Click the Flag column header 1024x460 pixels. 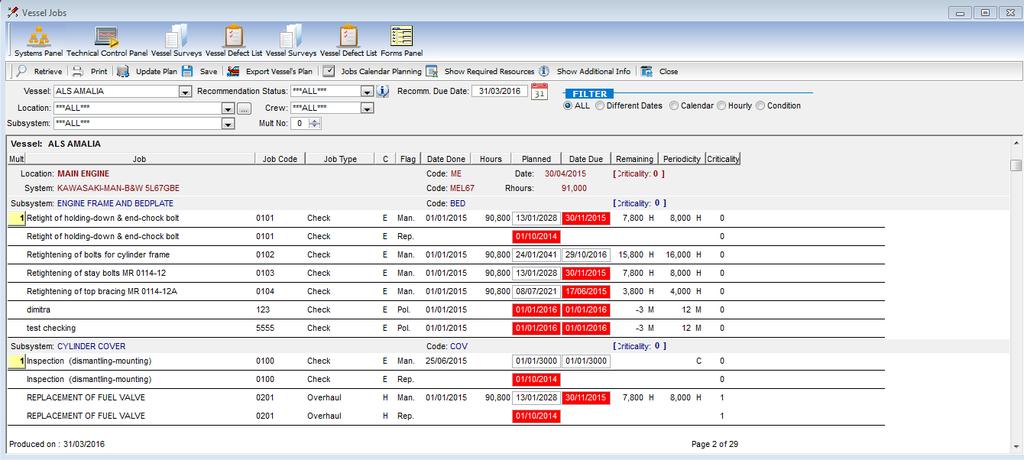pyautogui.click(x=408, y=159)
